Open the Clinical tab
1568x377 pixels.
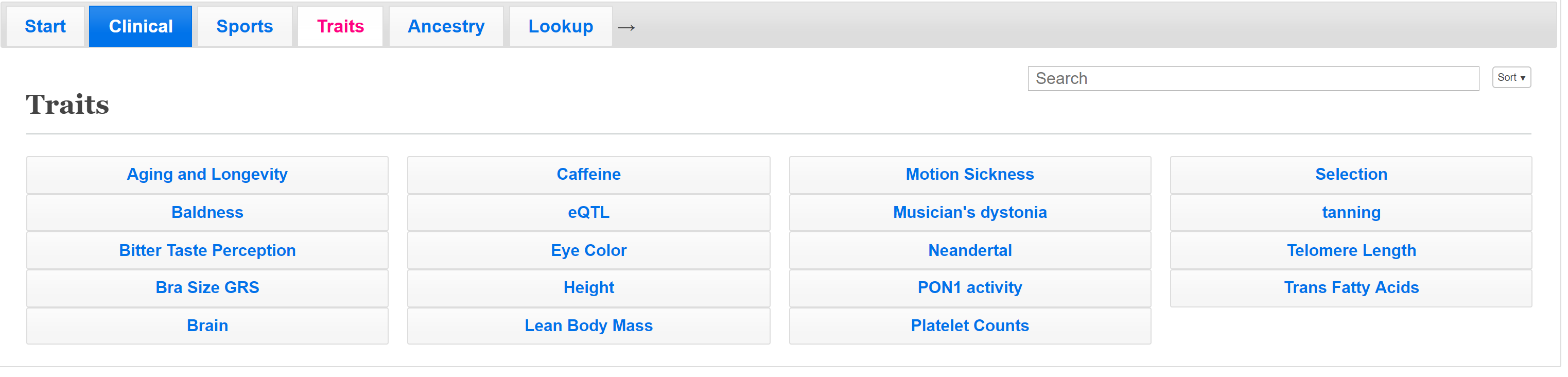pyautogui.click(x=141, y=26)
